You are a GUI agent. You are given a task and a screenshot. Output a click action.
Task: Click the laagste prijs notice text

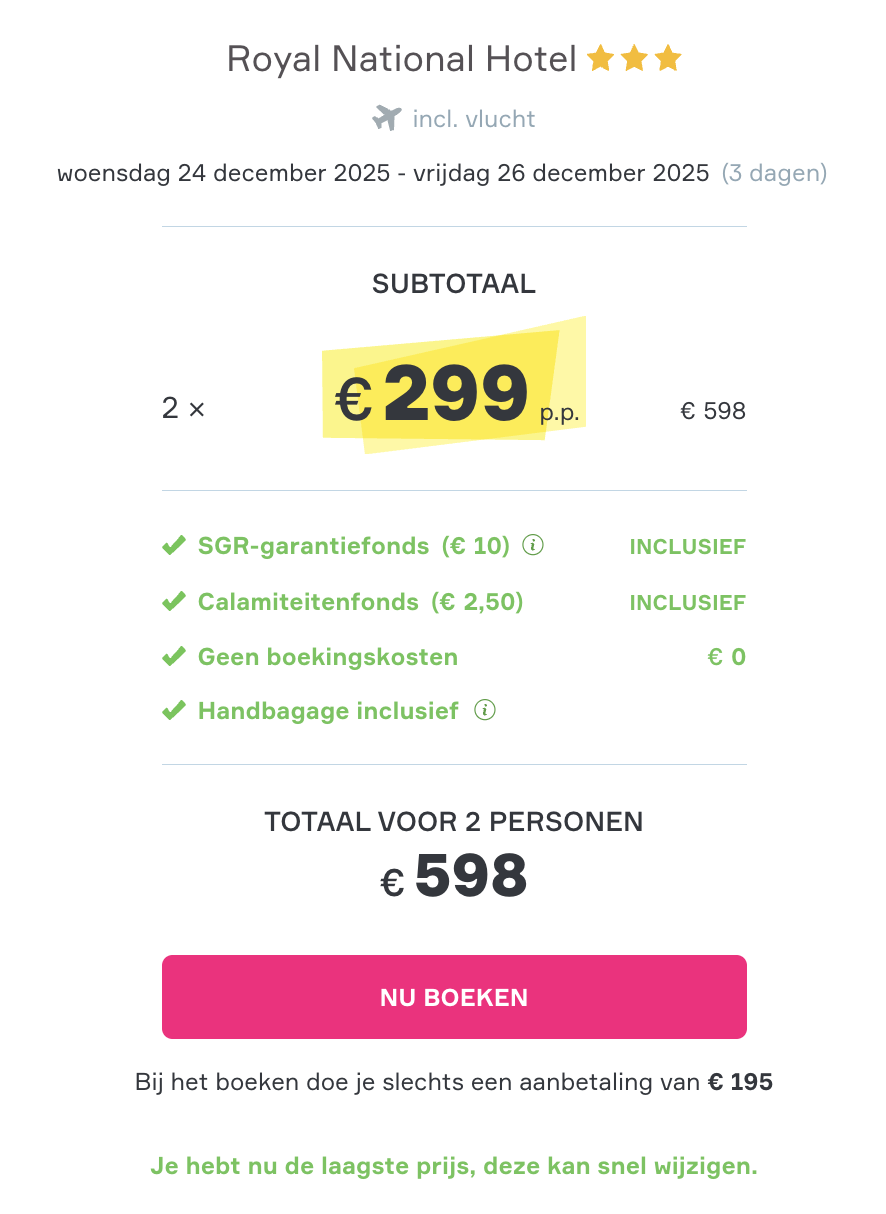click(x=454, y=1166)
